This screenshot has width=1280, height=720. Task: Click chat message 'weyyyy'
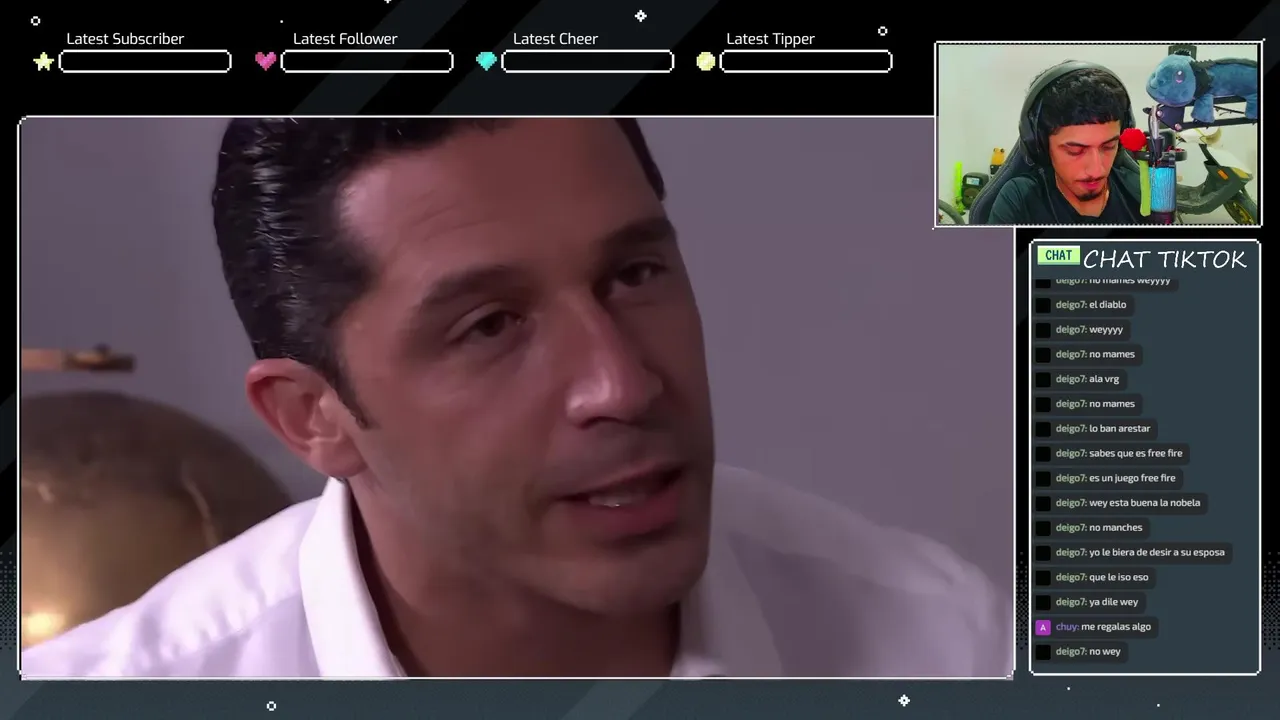(1106, 330)
